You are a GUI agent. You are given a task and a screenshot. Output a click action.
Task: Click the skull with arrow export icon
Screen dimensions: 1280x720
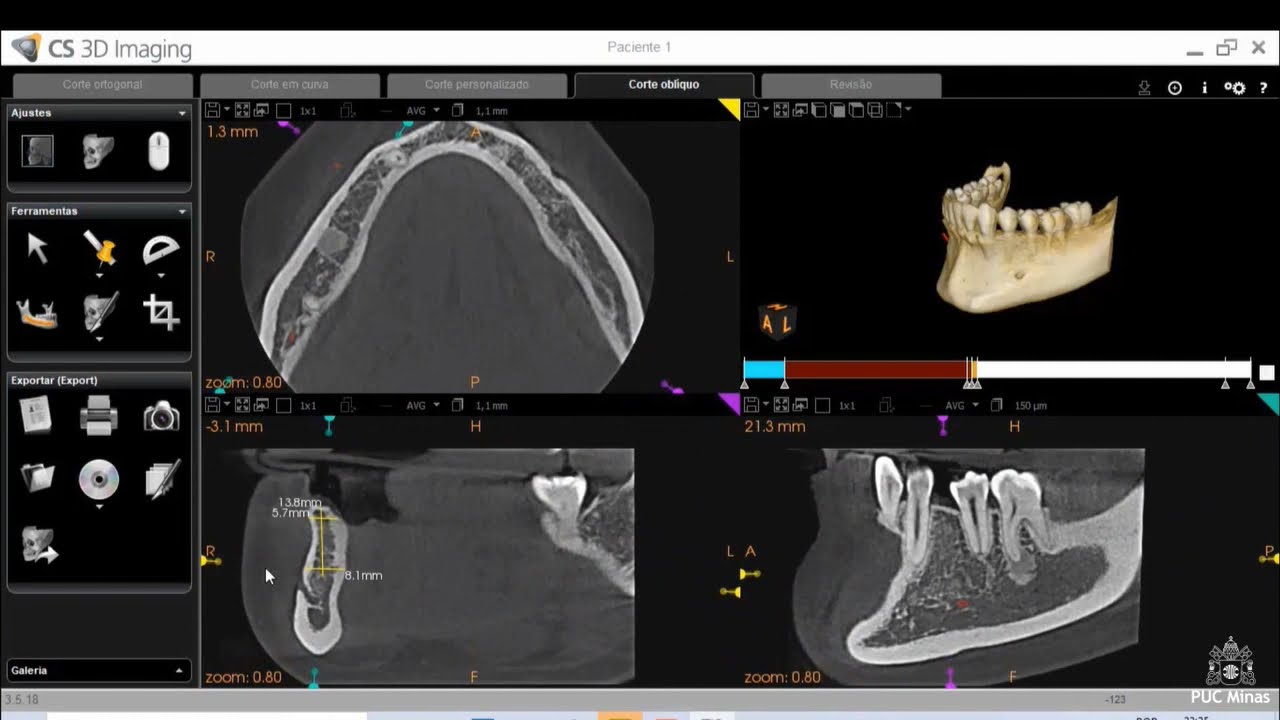(x=39, y=546)
